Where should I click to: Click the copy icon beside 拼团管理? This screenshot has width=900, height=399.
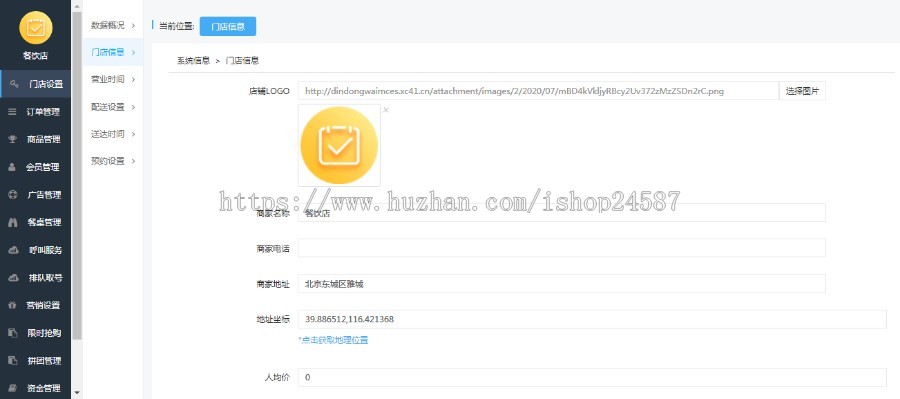[x=12, y=361]
